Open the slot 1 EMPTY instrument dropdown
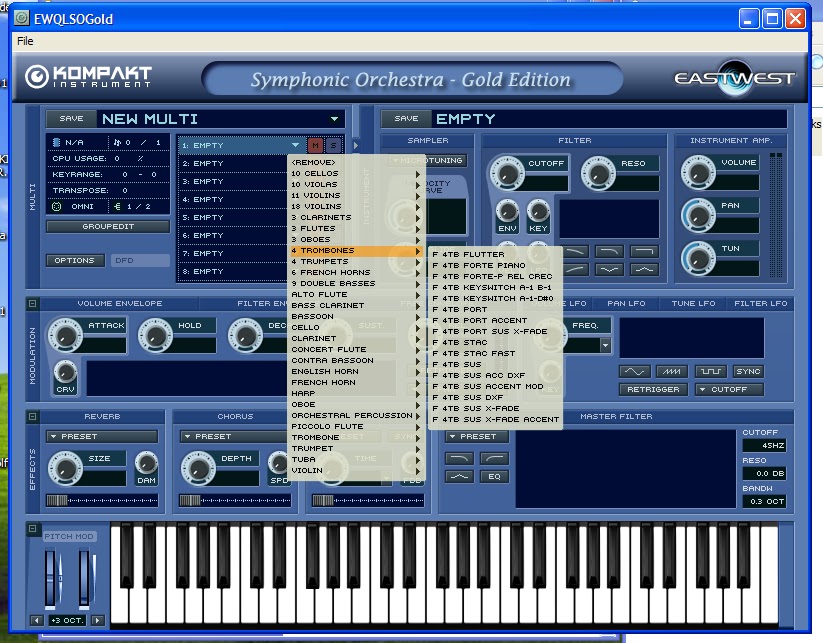 coord(295,145)
